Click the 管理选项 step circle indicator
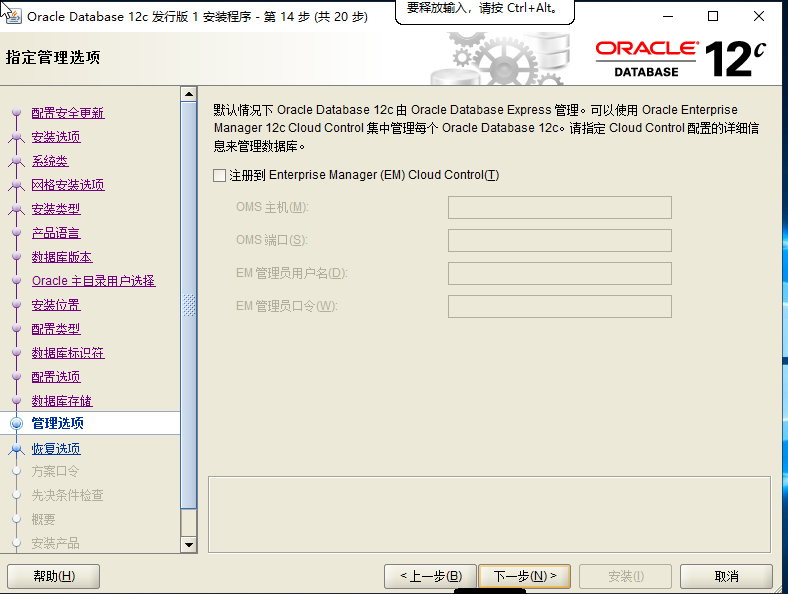 [17, 424]
